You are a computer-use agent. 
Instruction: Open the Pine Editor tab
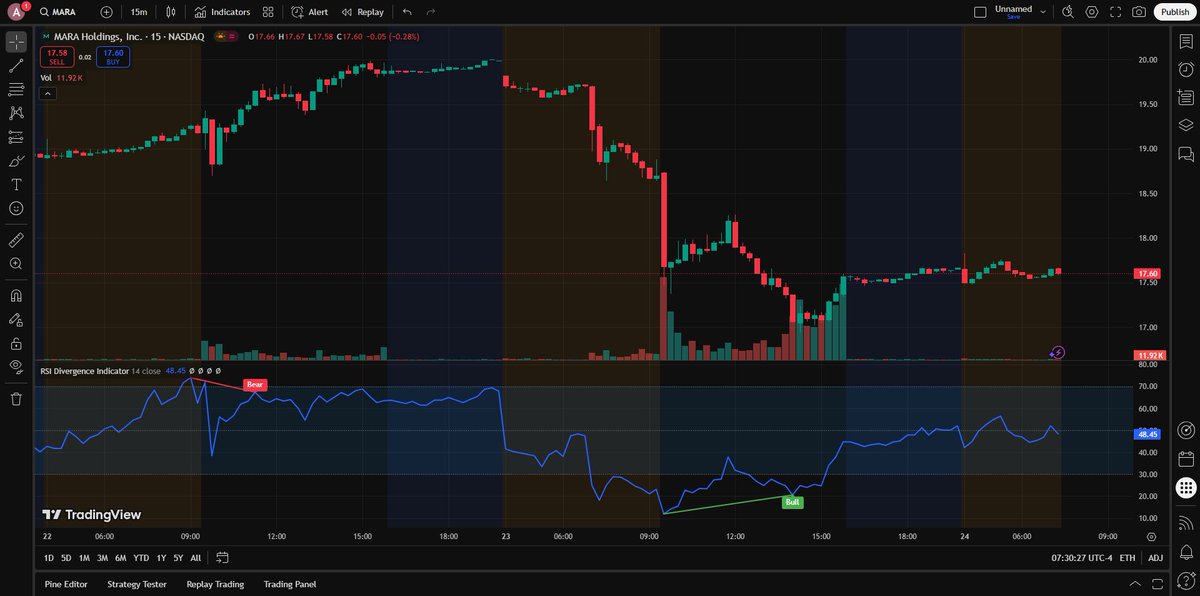[x=66, y=584]
